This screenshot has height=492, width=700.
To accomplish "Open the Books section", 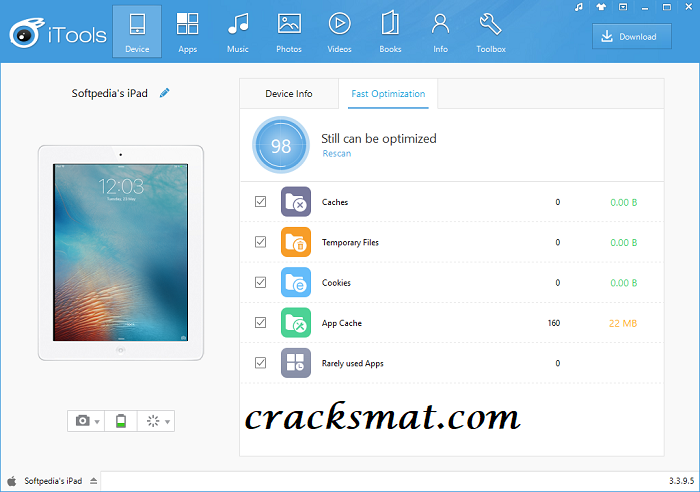I will click(x=390, y=32).
